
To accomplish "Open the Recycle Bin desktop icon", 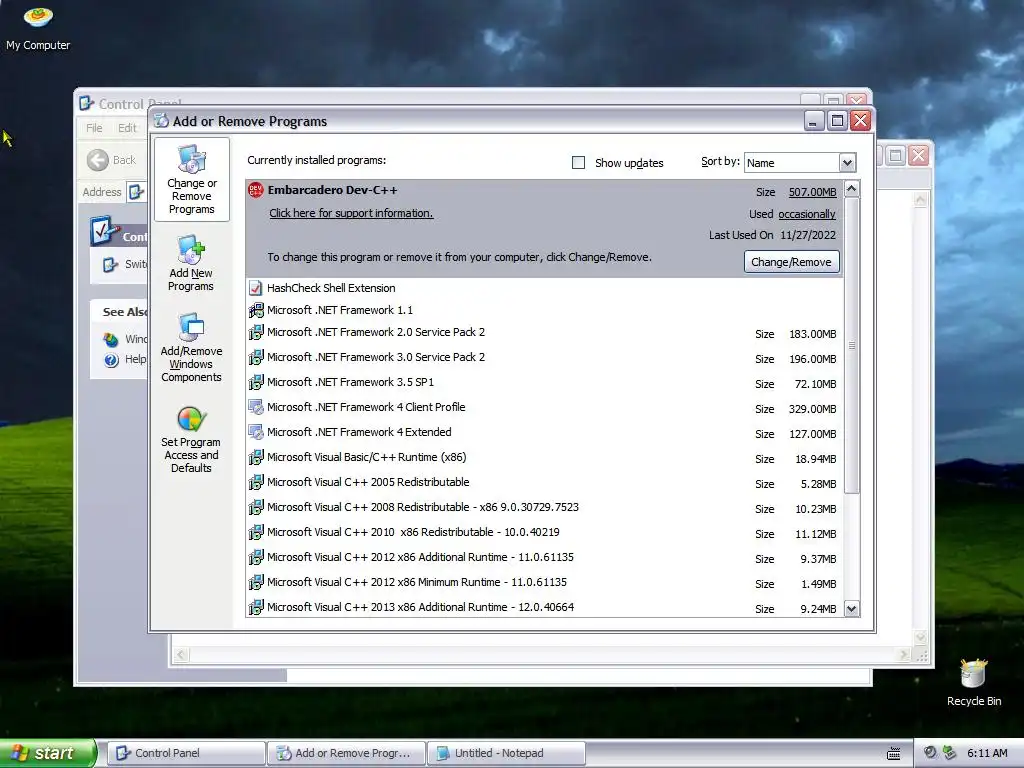I will click(973, 682).
